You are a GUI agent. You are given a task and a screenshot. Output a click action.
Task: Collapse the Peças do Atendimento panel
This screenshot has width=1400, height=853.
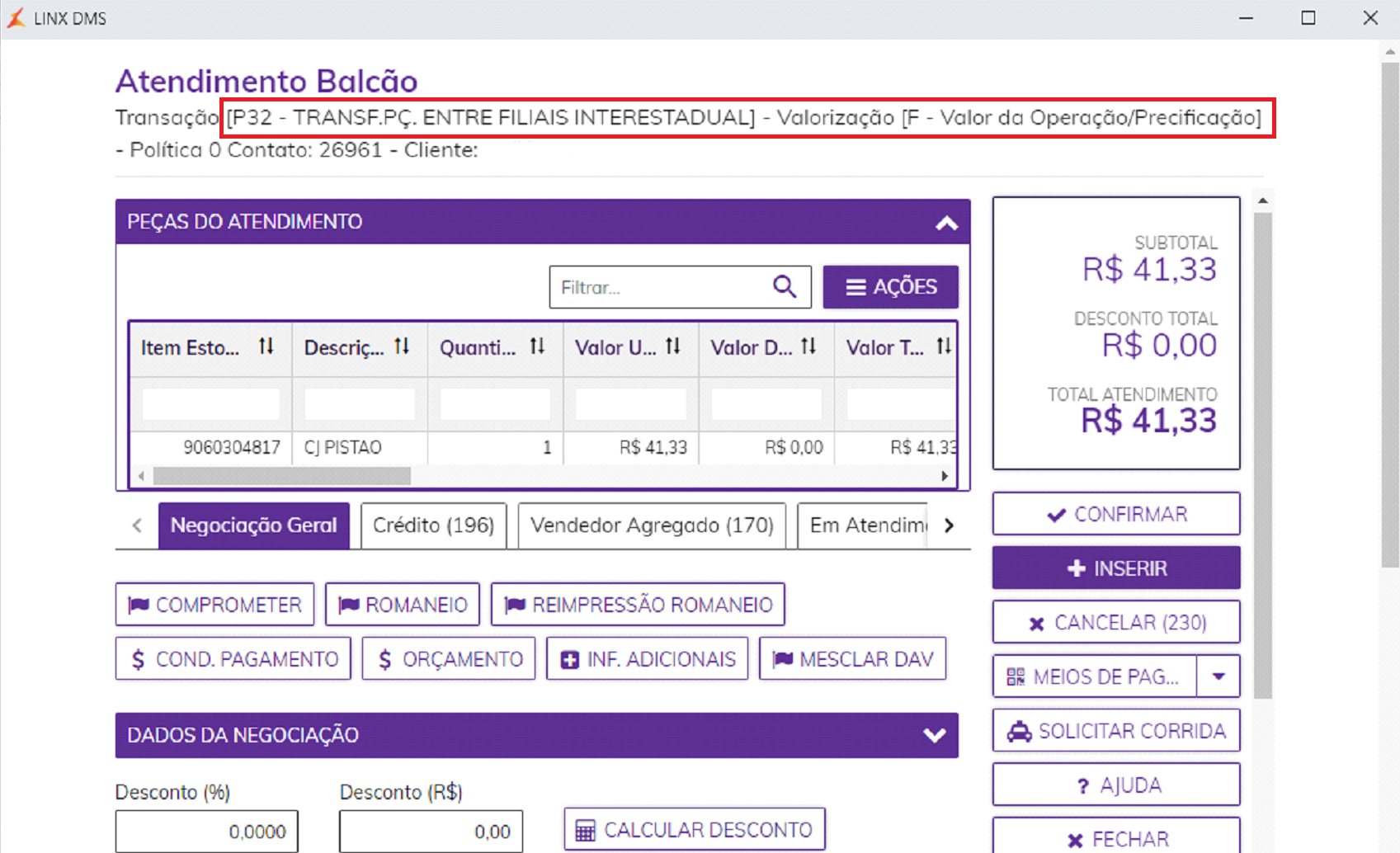tap(946, 223)
